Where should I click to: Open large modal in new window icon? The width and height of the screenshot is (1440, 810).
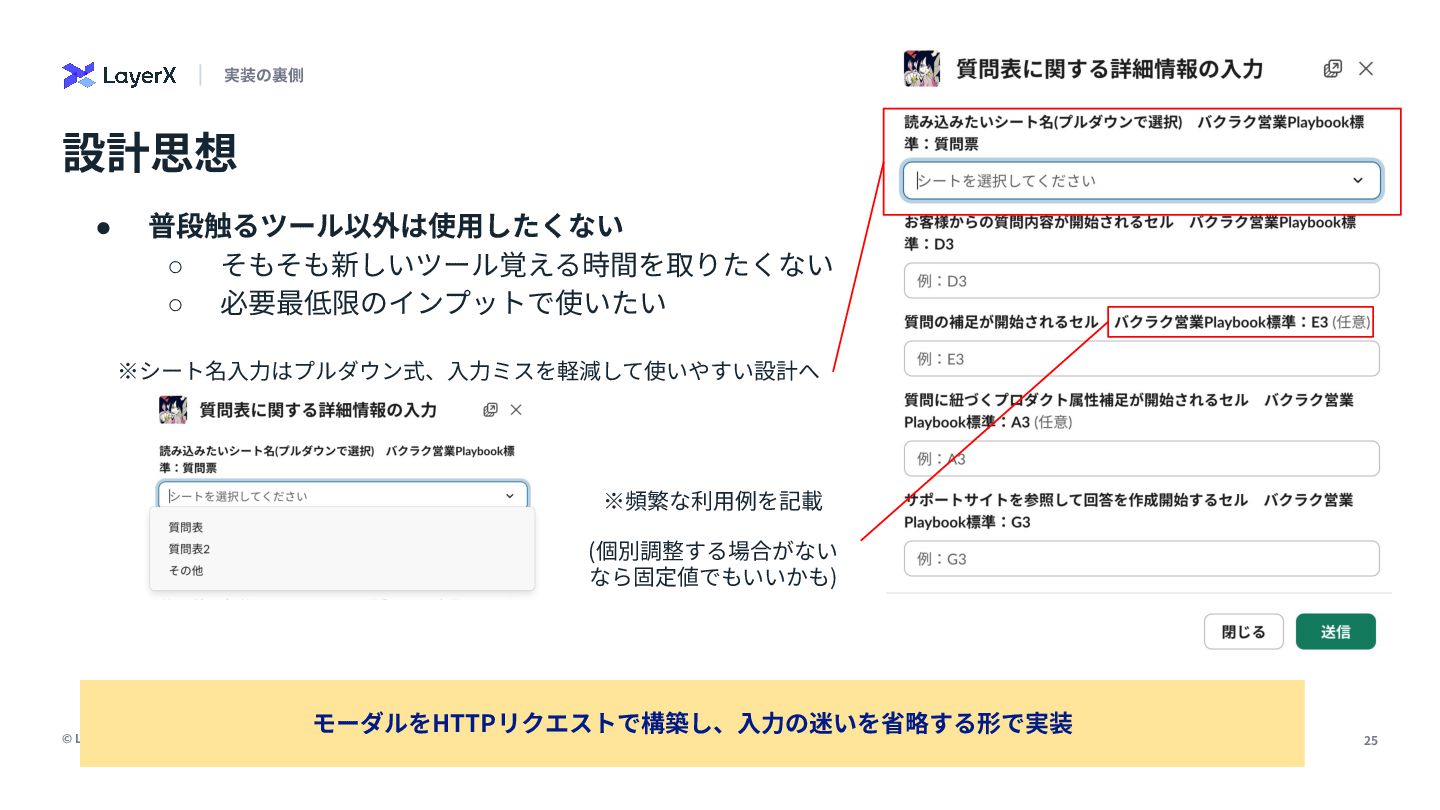click(1332, 69)
